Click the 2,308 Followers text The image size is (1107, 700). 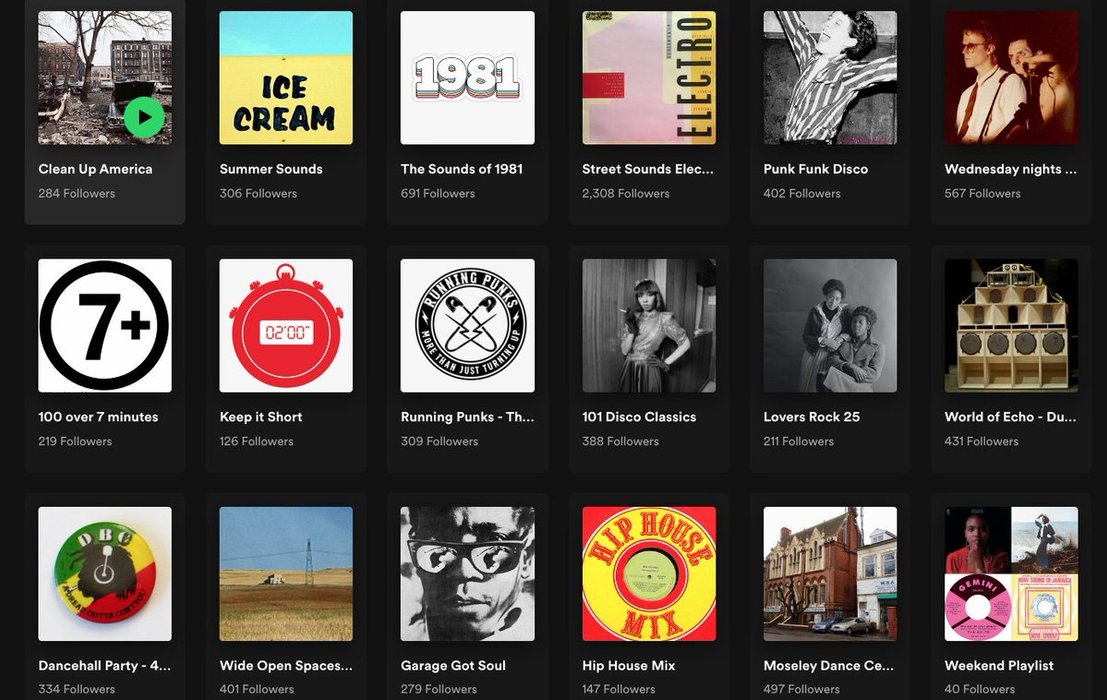click(x=626, y=193)
